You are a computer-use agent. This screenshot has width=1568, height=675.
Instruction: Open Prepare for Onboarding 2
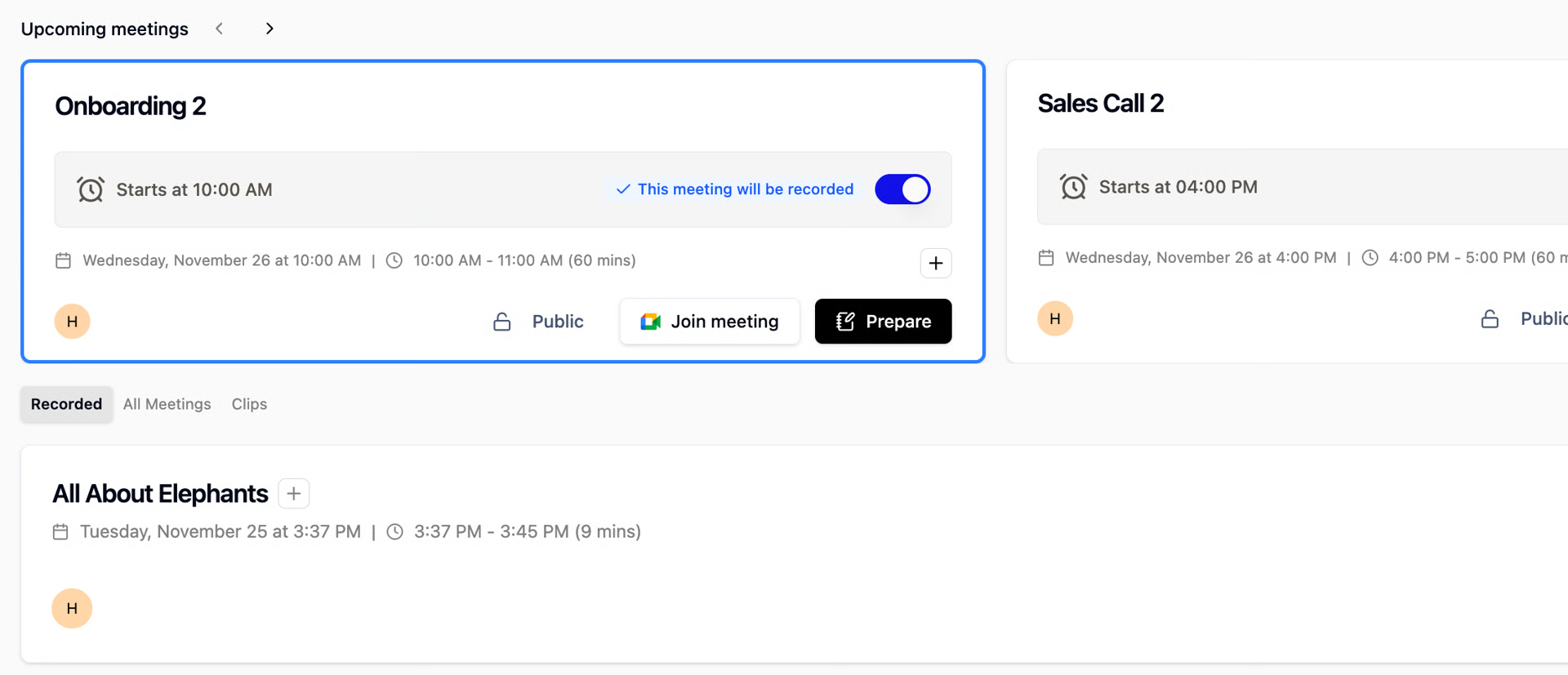click(x=884, y=322)
